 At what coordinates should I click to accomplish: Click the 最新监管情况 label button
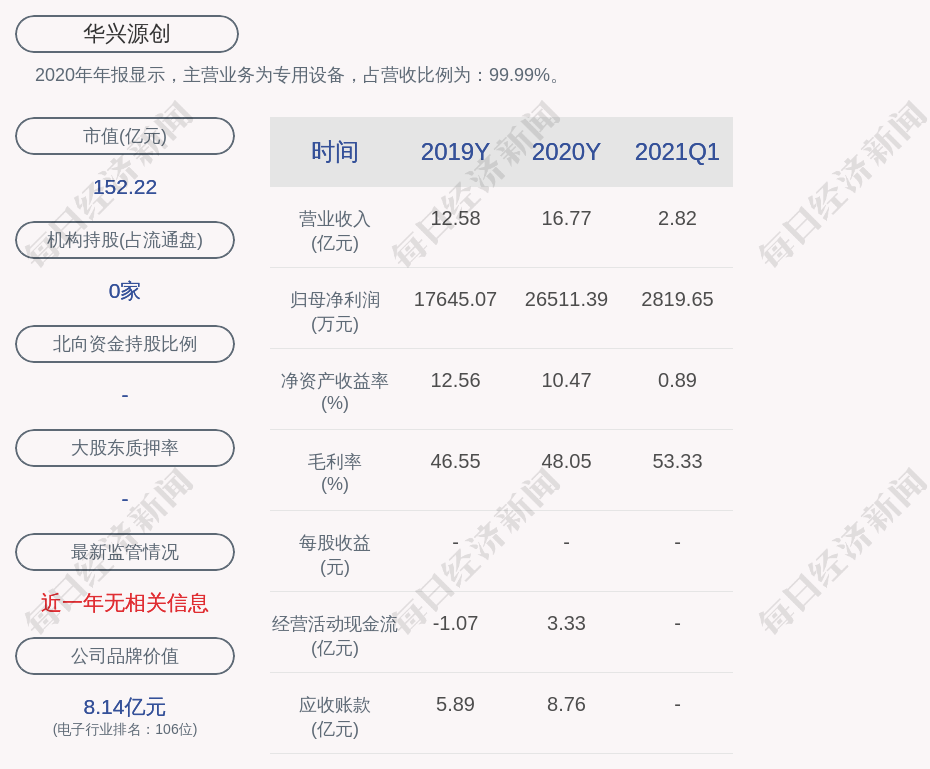coord(125,552)
